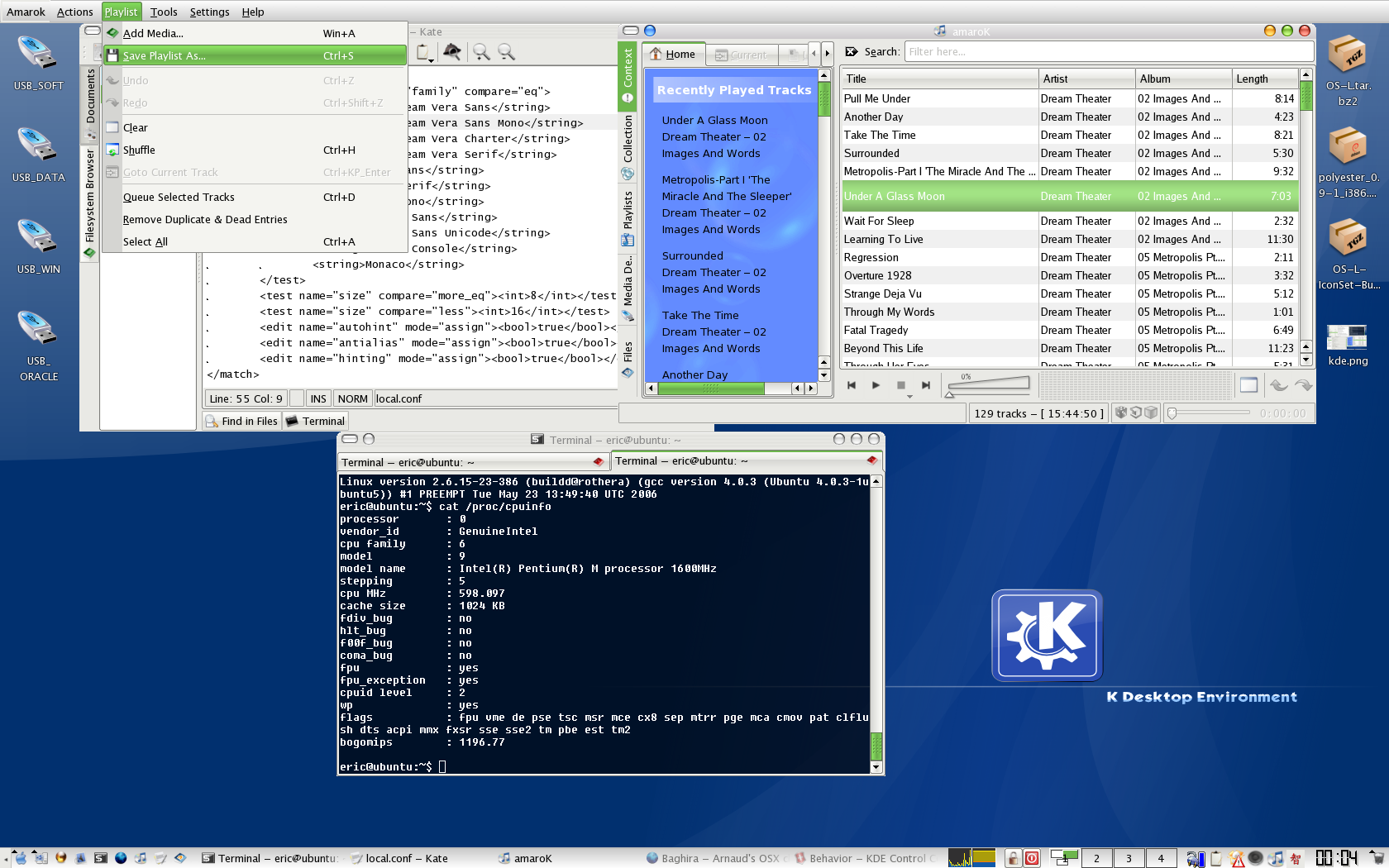1389x868 pixels.
Task: Choose Clear in the Playlist menu
Action: (254, 127)
